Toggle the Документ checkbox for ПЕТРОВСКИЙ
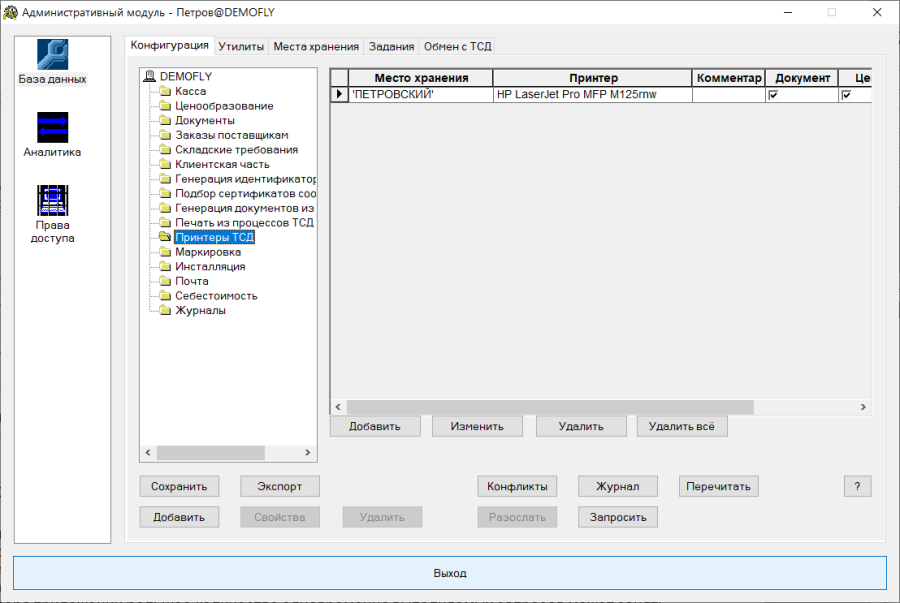 tap(773, 95)
